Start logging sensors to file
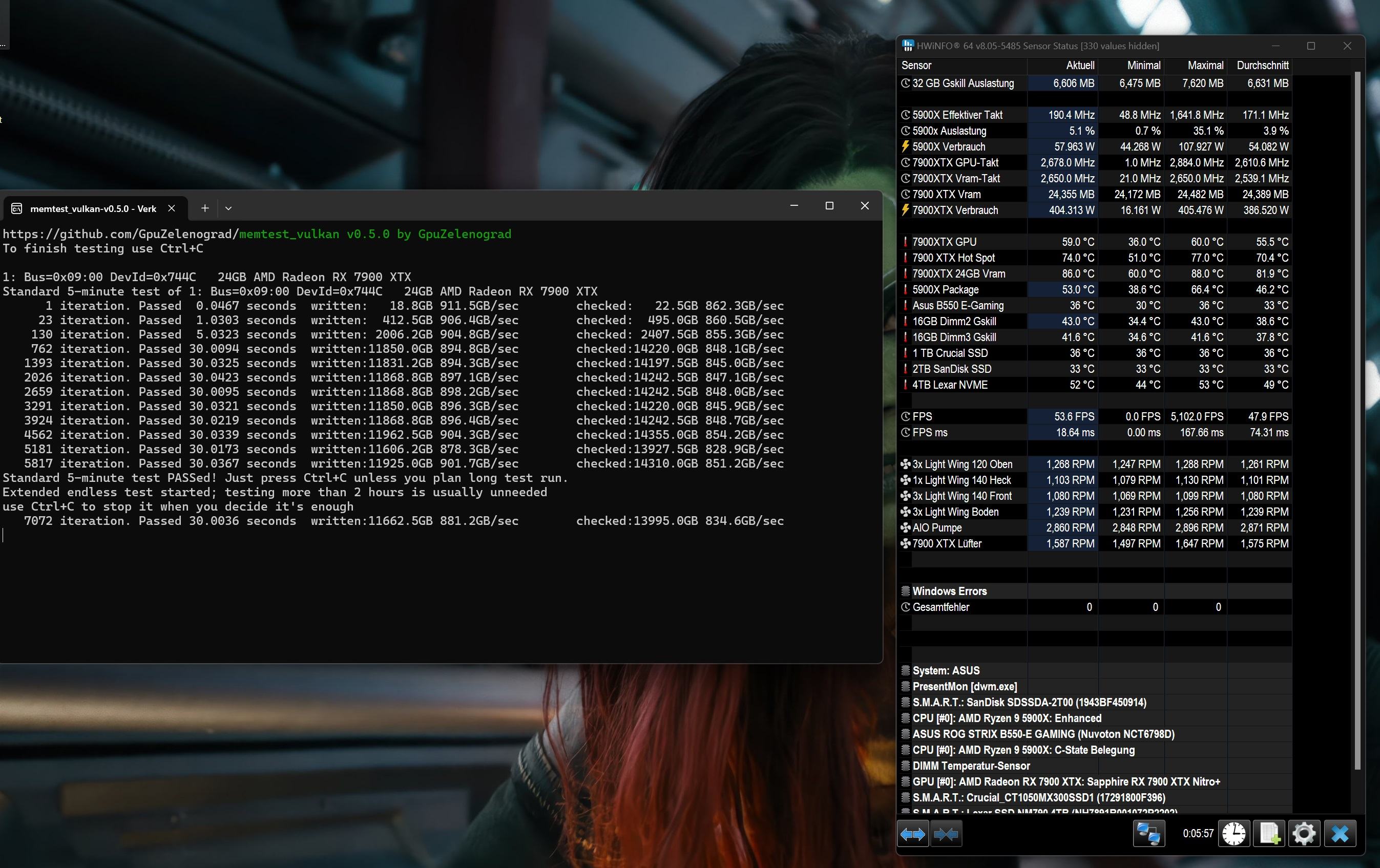This screenshot has width=1380, height=868. 1269,834
